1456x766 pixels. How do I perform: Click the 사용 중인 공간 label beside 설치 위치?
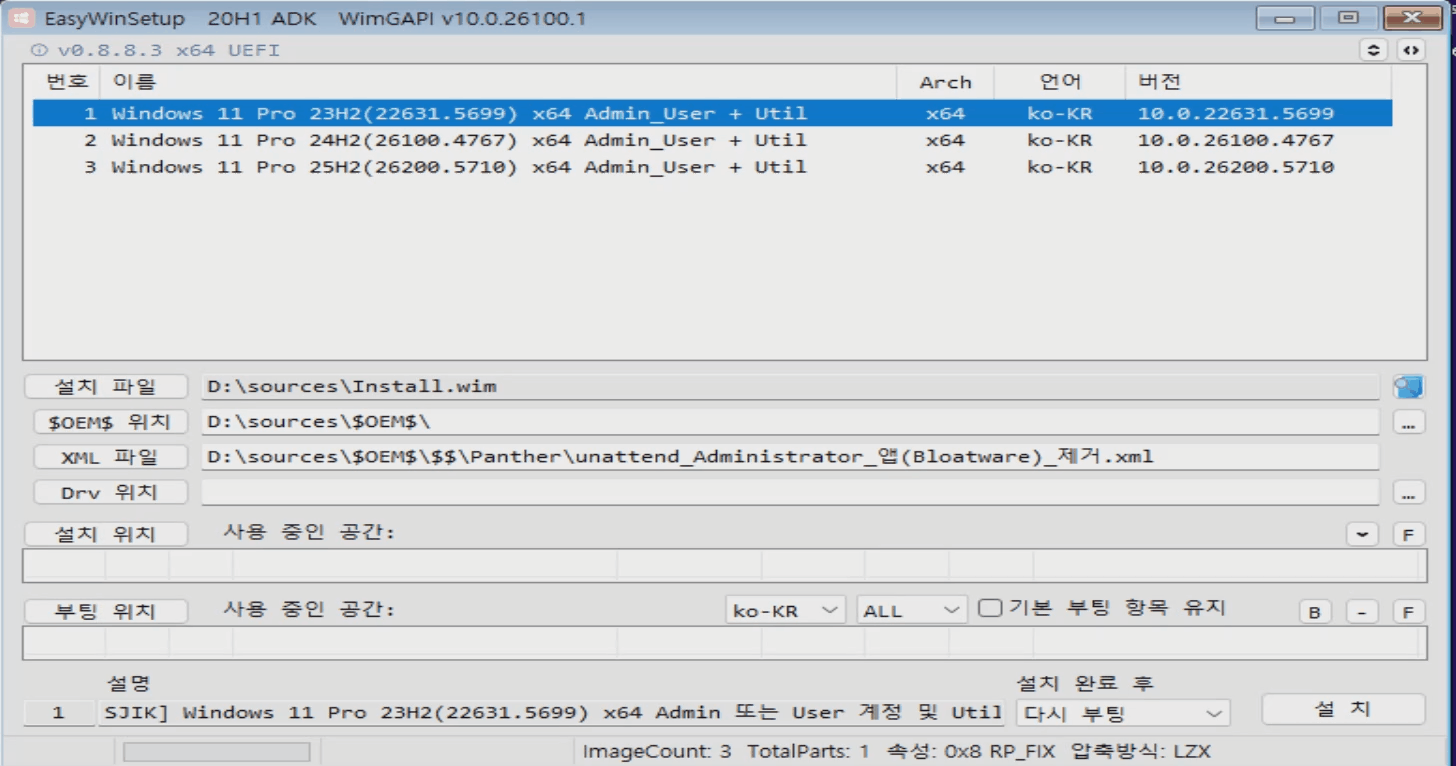coord(308,532)
